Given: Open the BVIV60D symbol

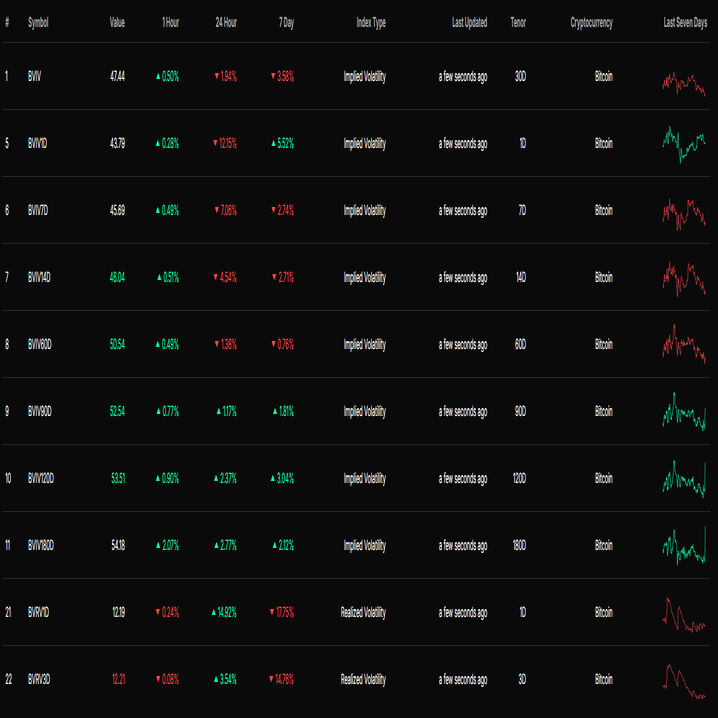Looking at the screenshot, I should click(40, 344).
